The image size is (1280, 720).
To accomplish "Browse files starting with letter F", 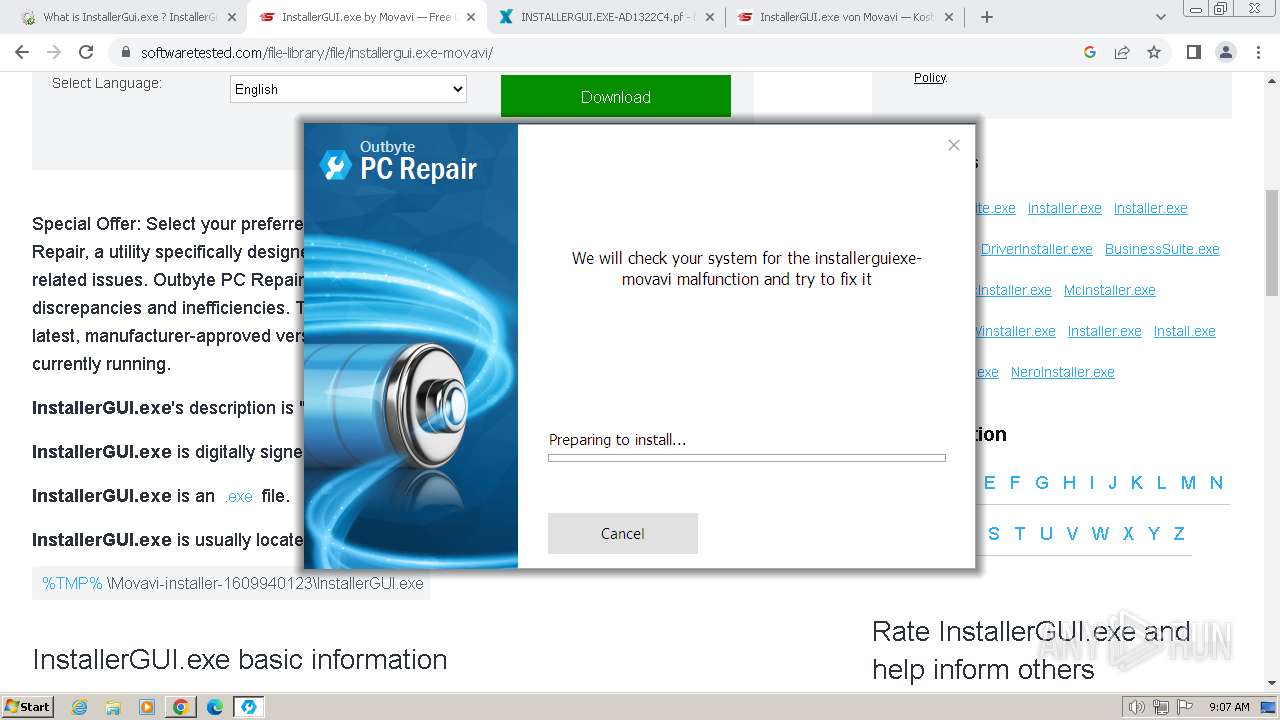I will click(x=1015, y=483).
